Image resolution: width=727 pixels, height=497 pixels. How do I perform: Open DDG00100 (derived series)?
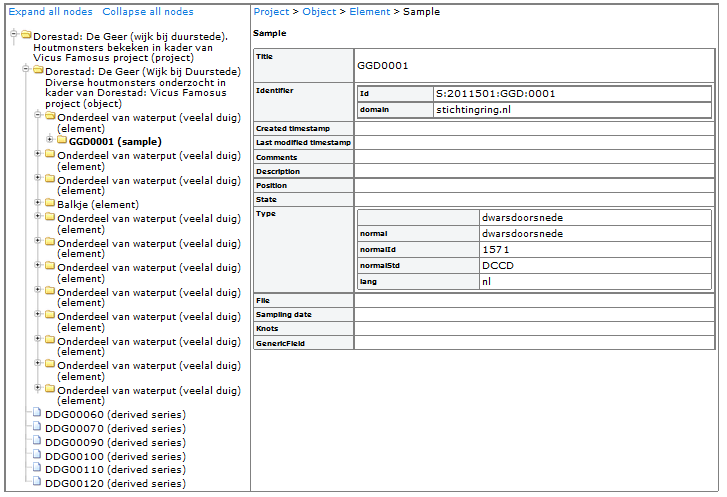[x=115, y=457]
